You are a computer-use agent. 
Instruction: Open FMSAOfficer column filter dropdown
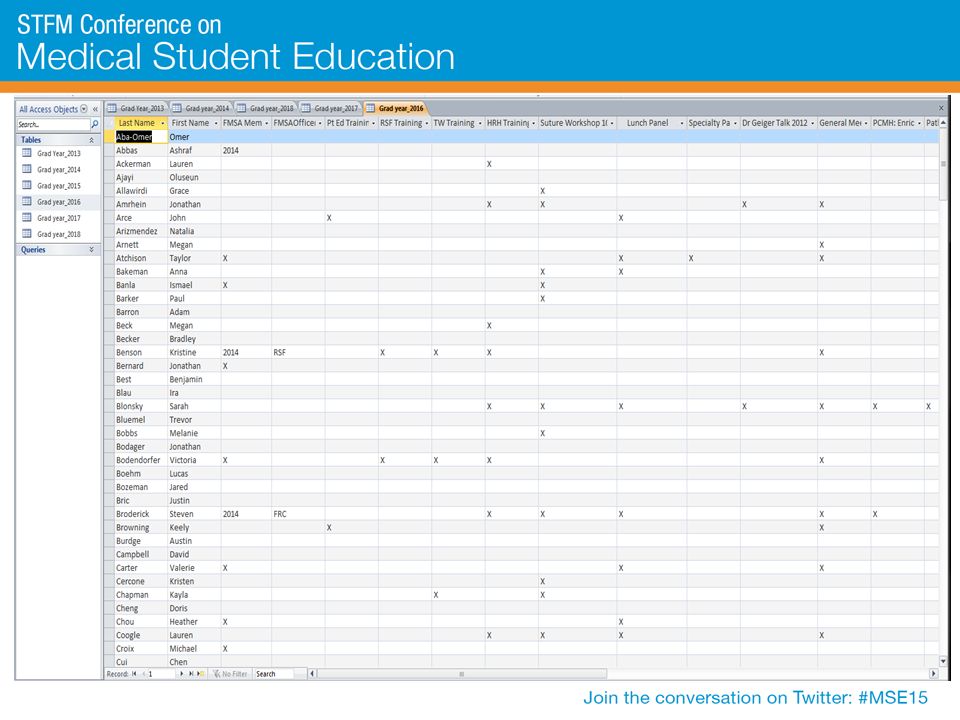[x=320, y=124]
